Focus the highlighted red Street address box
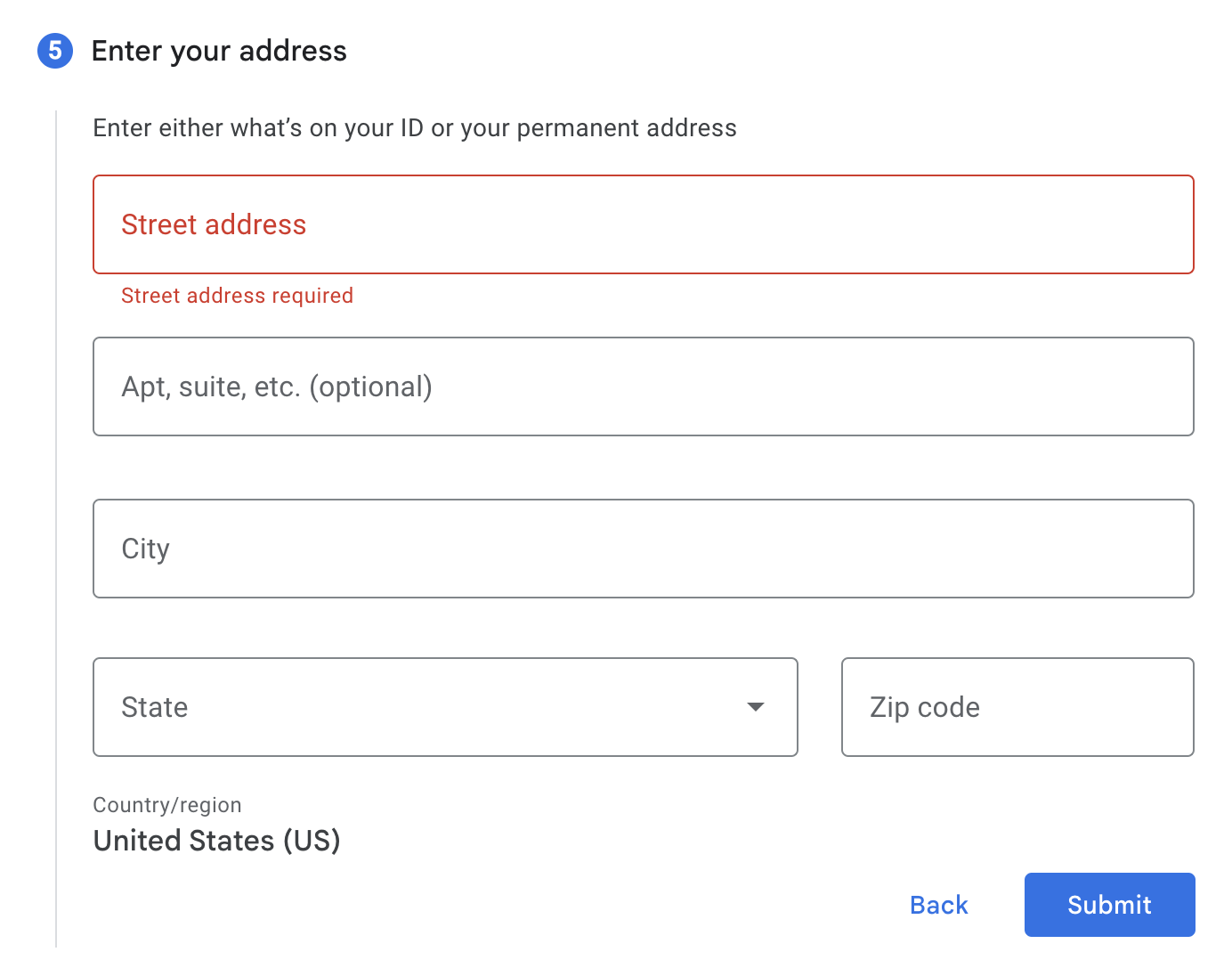1232x960 pixels. click(x=643, y=224)
